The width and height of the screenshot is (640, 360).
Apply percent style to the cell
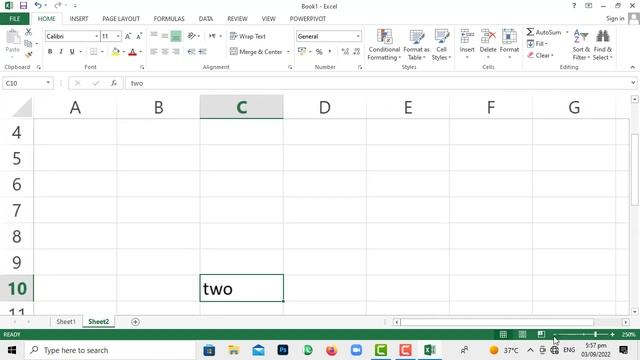pyautogui.click(x=319, y=52)
